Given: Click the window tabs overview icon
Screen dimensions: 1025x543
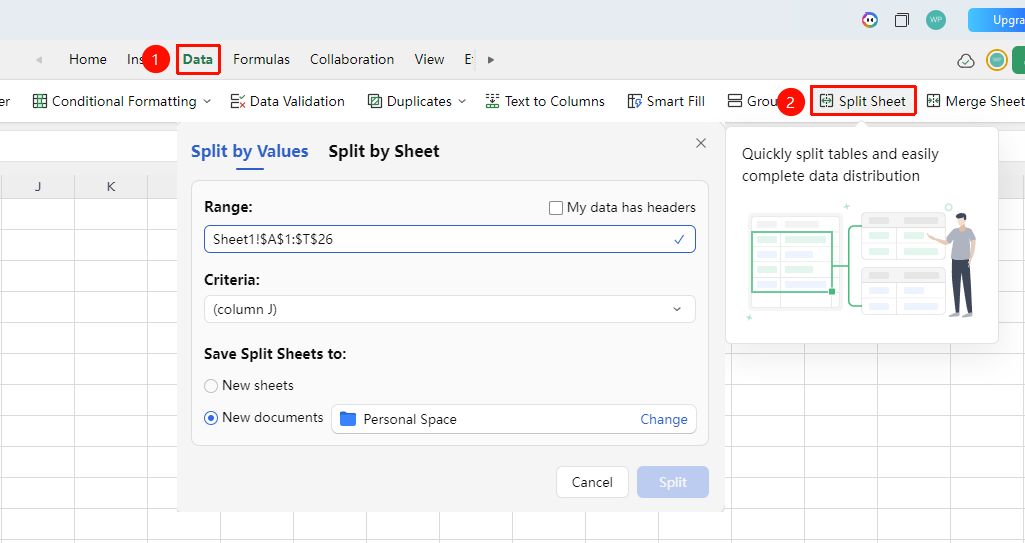Looking at the screenshot, I should click(x=901, y=20).
